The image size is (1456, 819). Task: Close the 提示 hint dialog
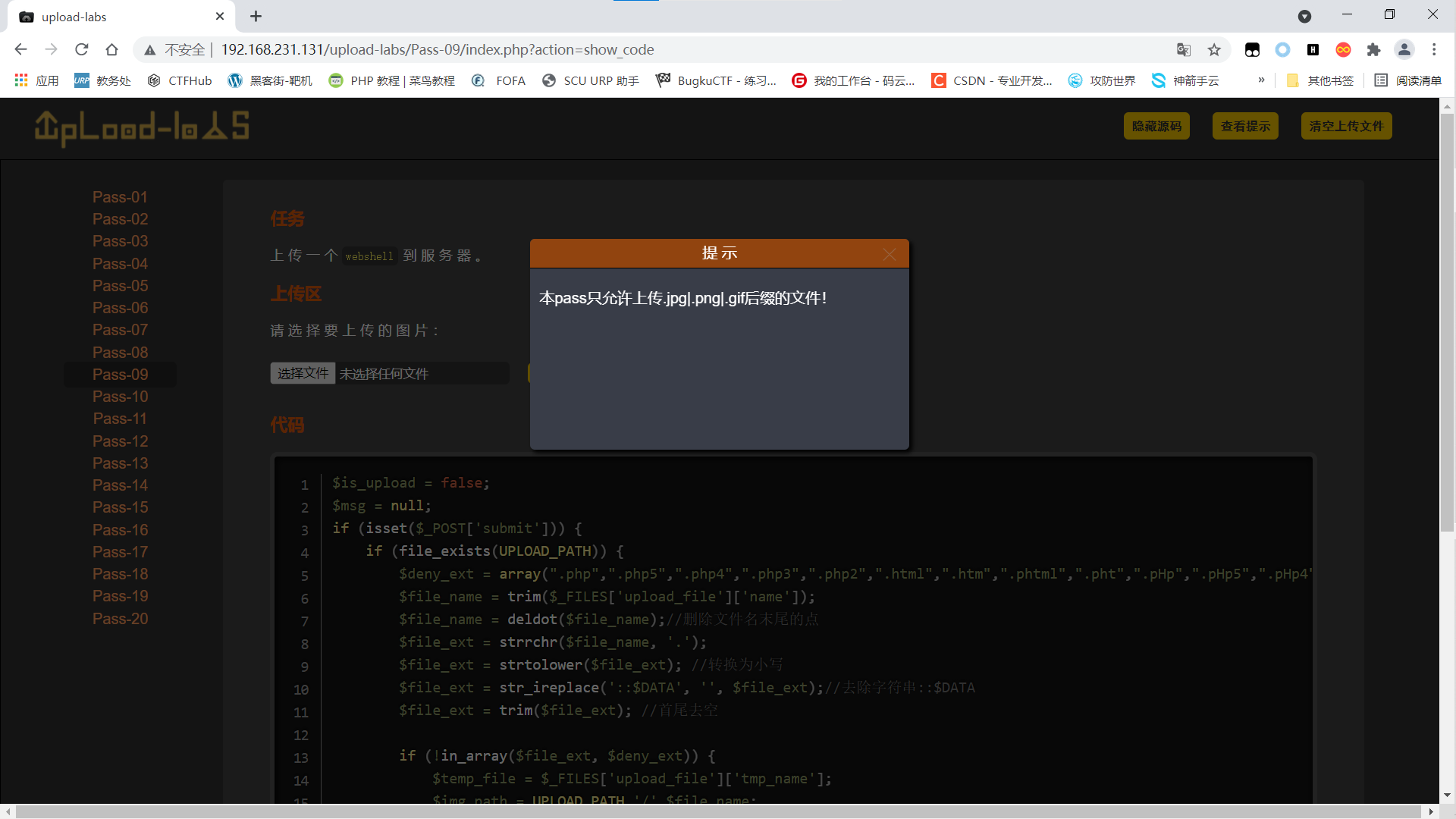point(890,254)
